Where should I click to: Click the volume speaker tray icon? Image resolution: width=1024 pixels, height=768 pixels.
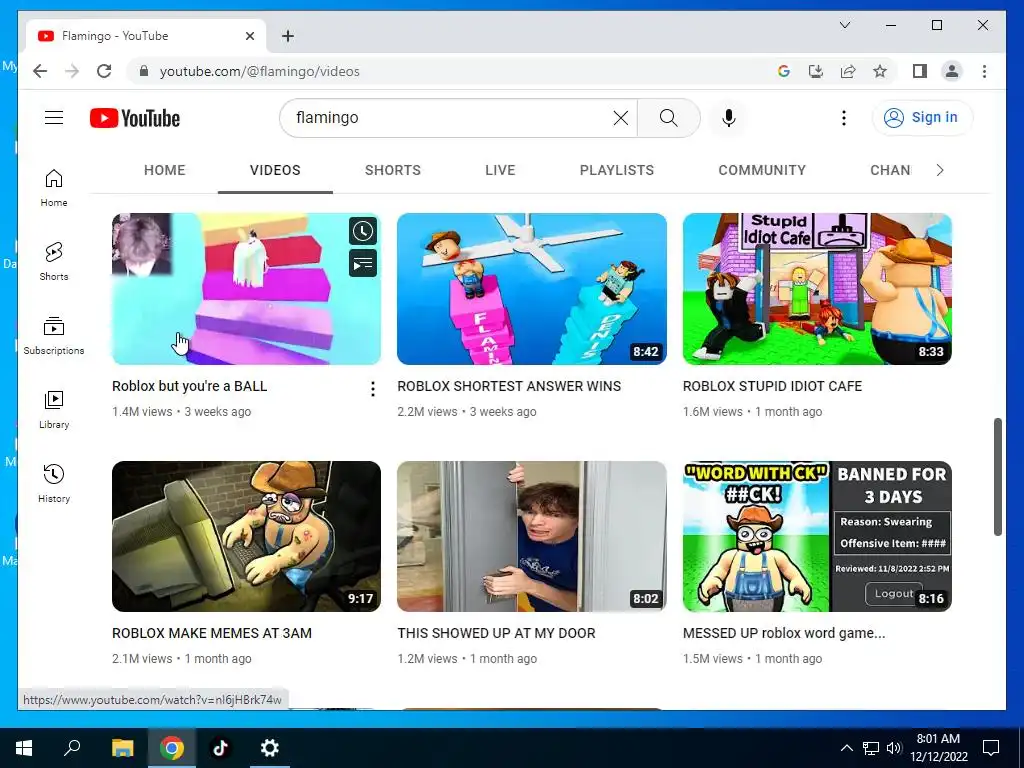894,748
